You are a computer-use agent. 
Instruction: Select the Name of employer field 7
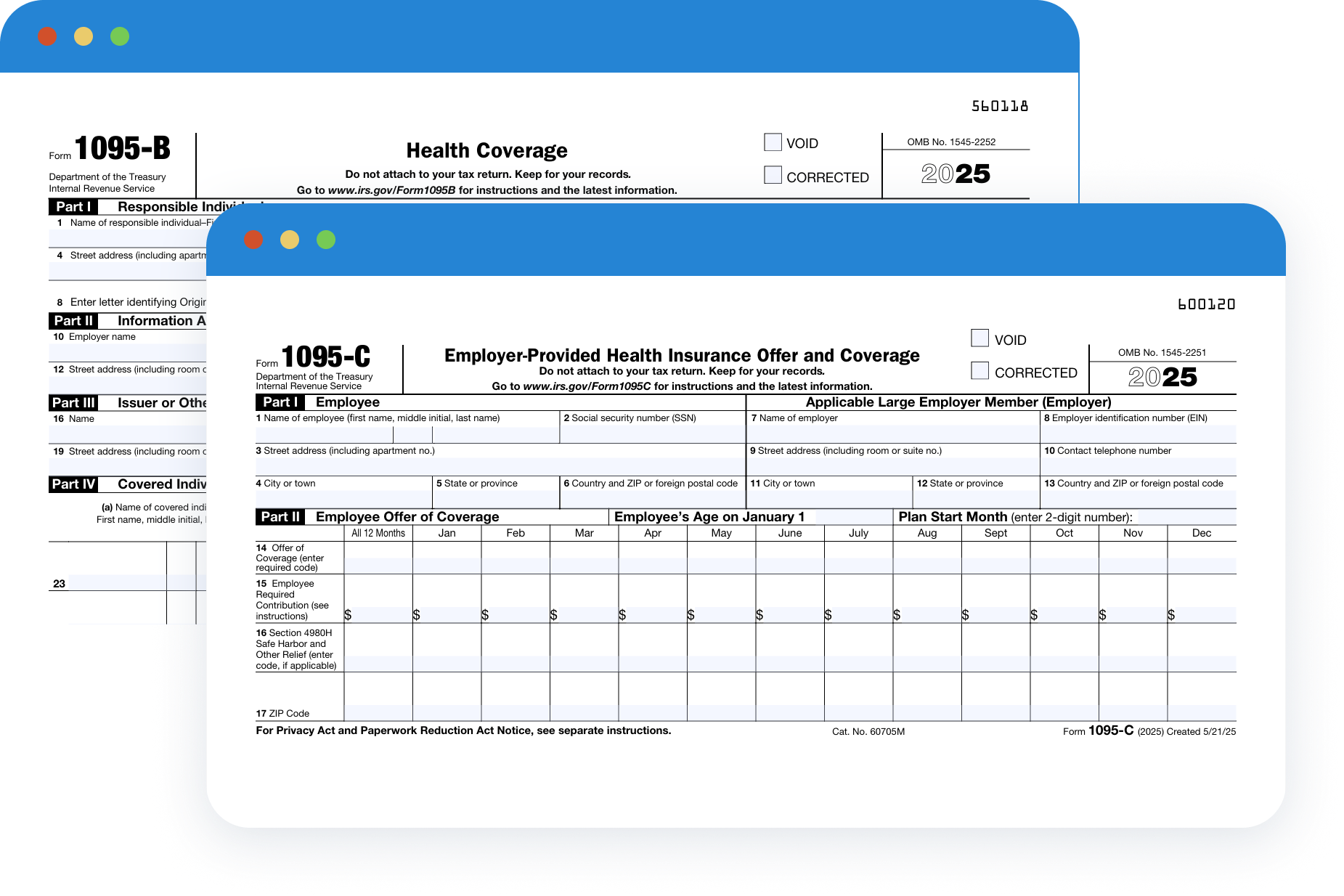coord(893,435)
